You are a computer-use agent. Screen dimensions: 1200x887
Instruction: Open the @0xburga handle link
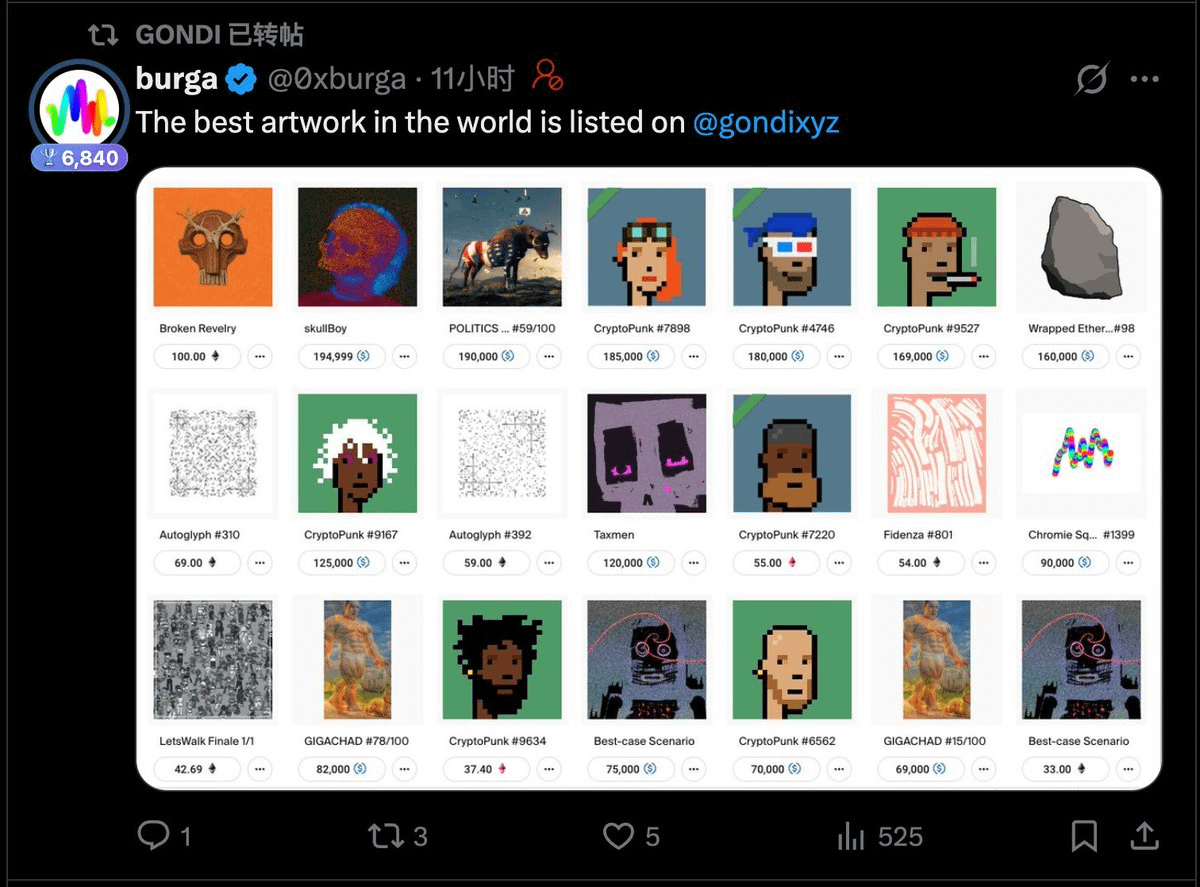point(336,78)
